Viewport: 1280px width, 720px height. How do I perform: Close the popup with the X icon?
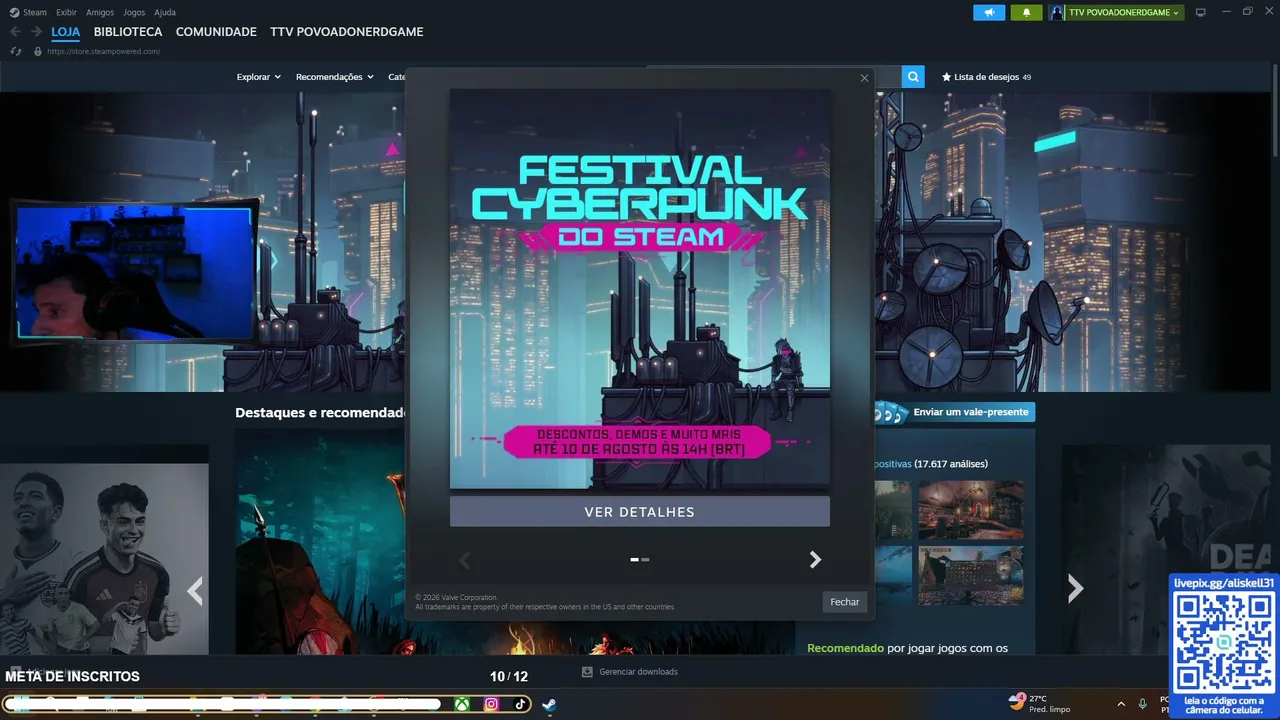tap(865, 78)
